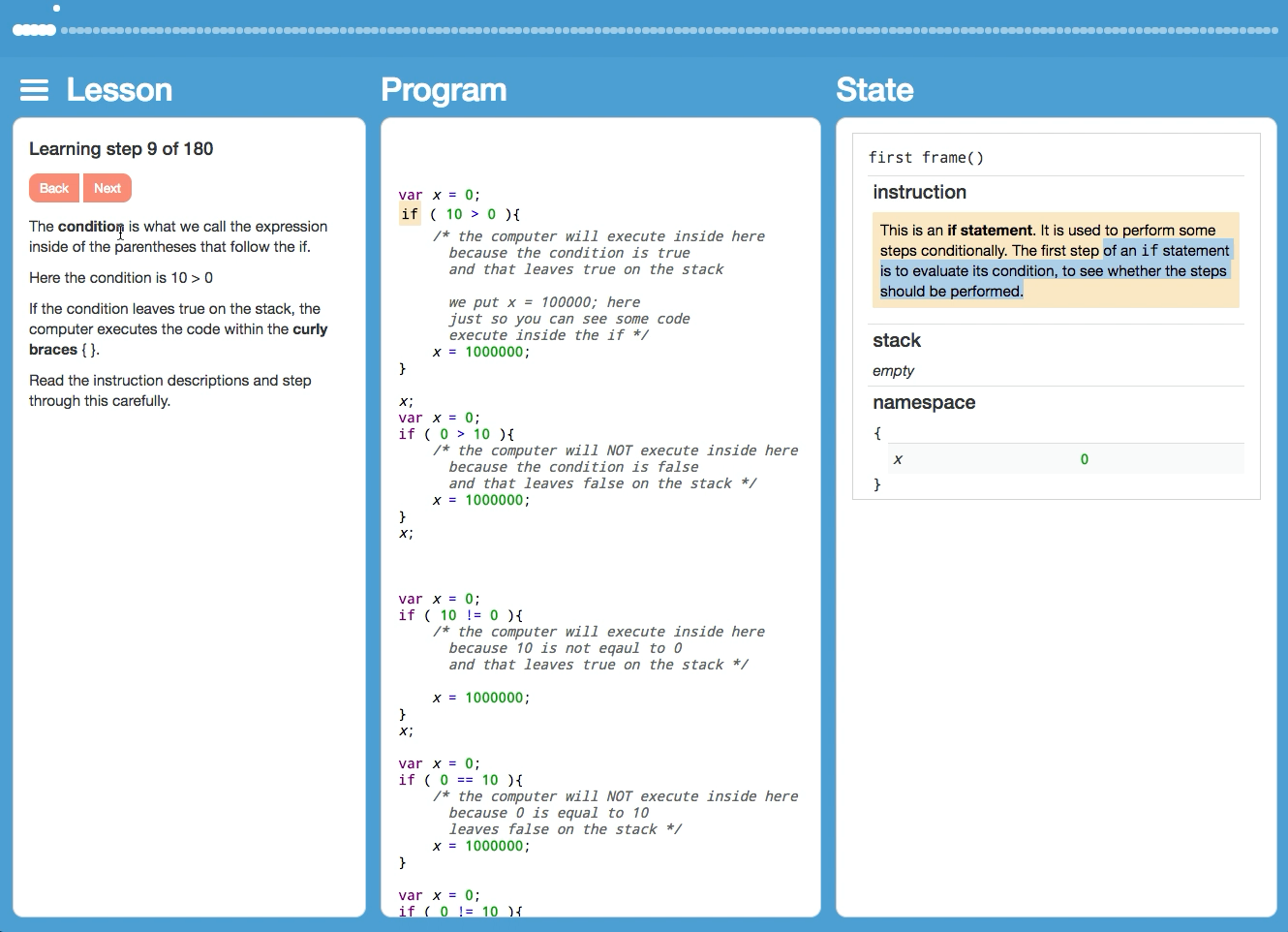The width and height of the screenshot is (1288, 932).
Task: Click 'Learning step 9 of 180' heading
Action: pos(121,148)
